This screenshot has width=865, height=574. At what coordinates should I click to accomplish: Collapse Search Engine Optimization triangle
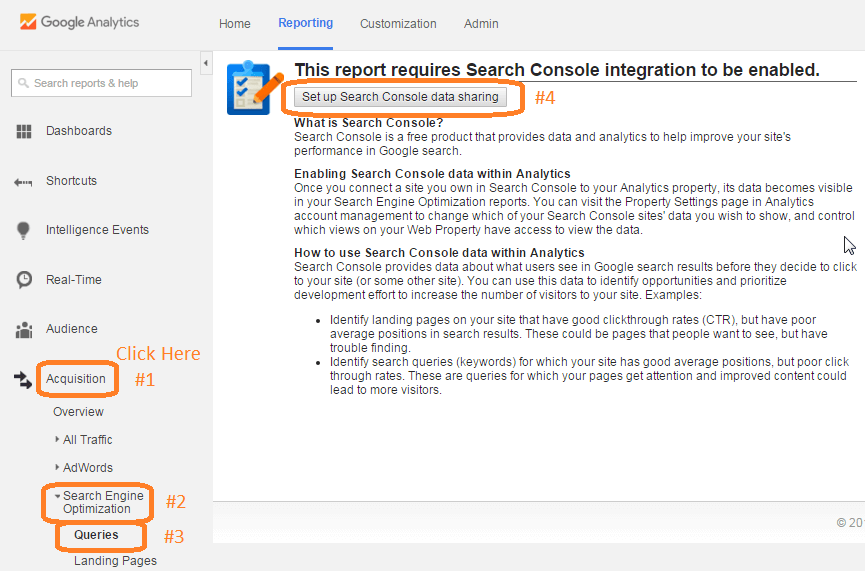pyautogui.click(x=57, y=496)
